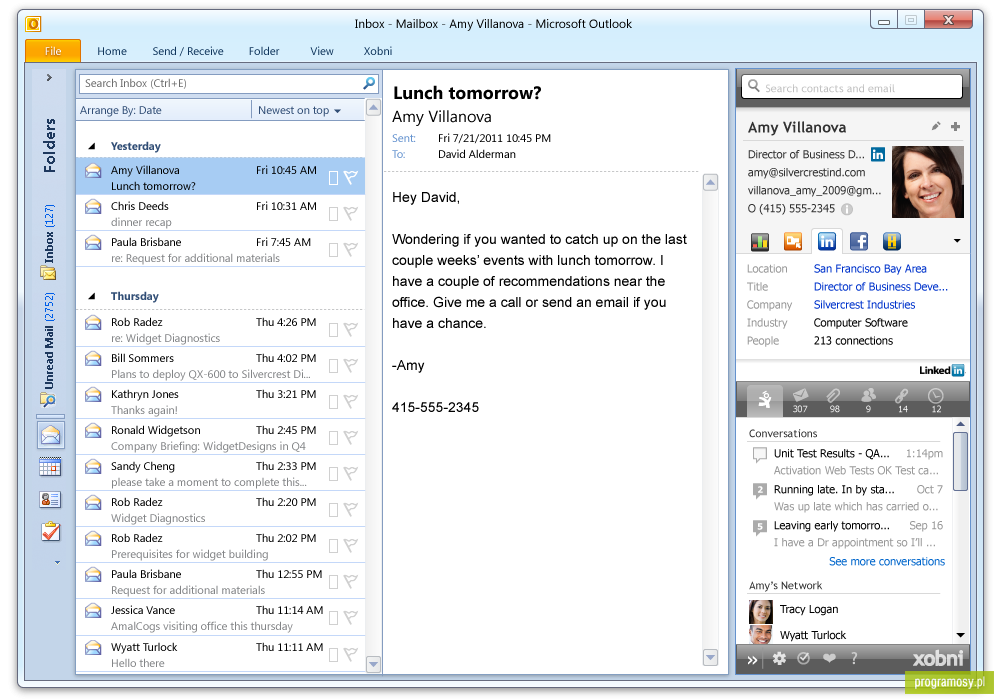
Task: Click the Xobni conversations scrollbar thumb
Action: coord(960,462)
